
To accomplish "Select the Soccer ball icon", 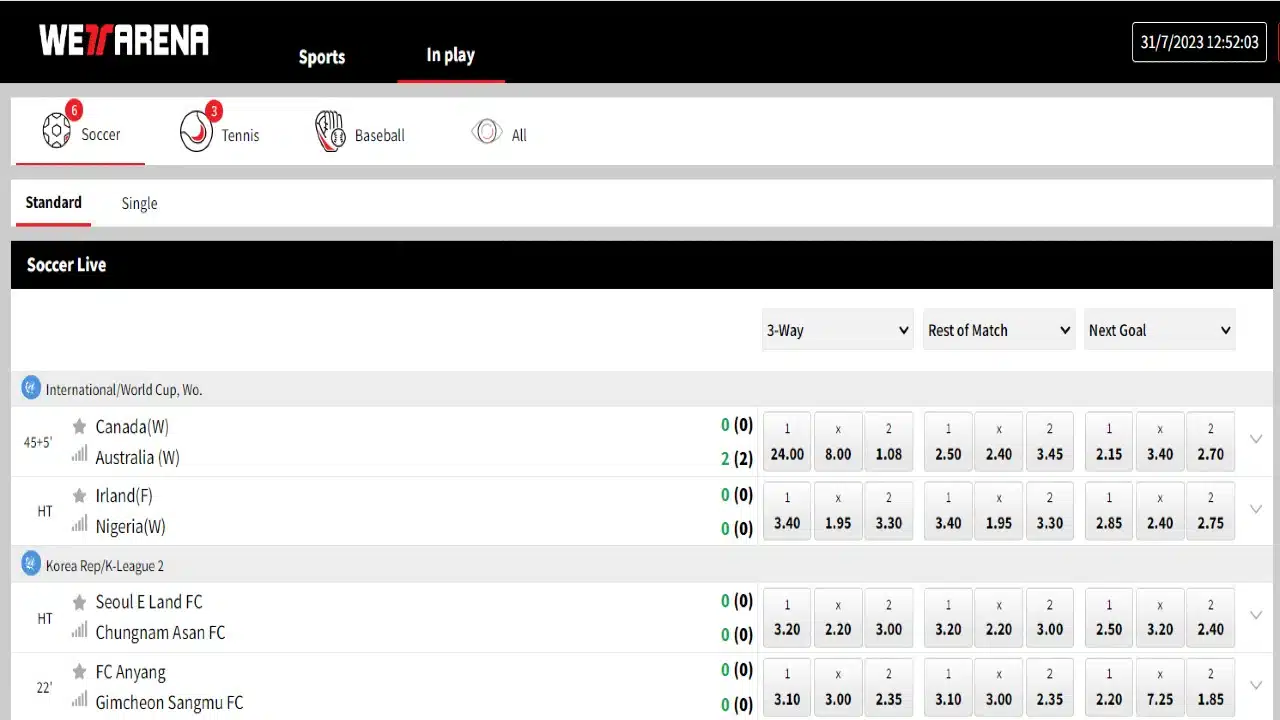I will (57, 130).
